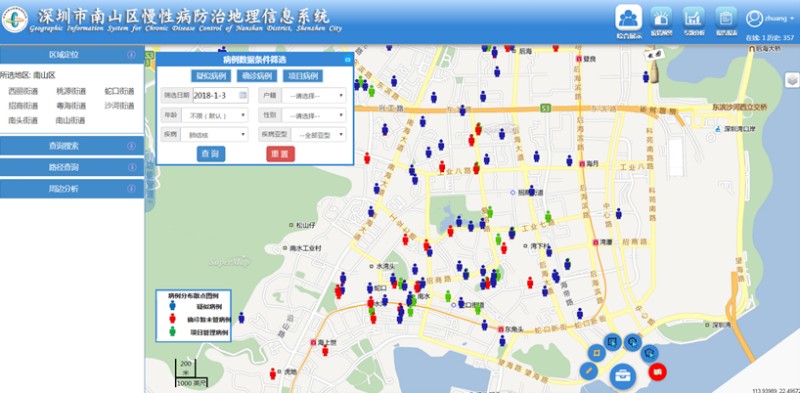Click the blue 查询 query button
The width and height of the screenshot is (800, 393).
pos(211,154)
